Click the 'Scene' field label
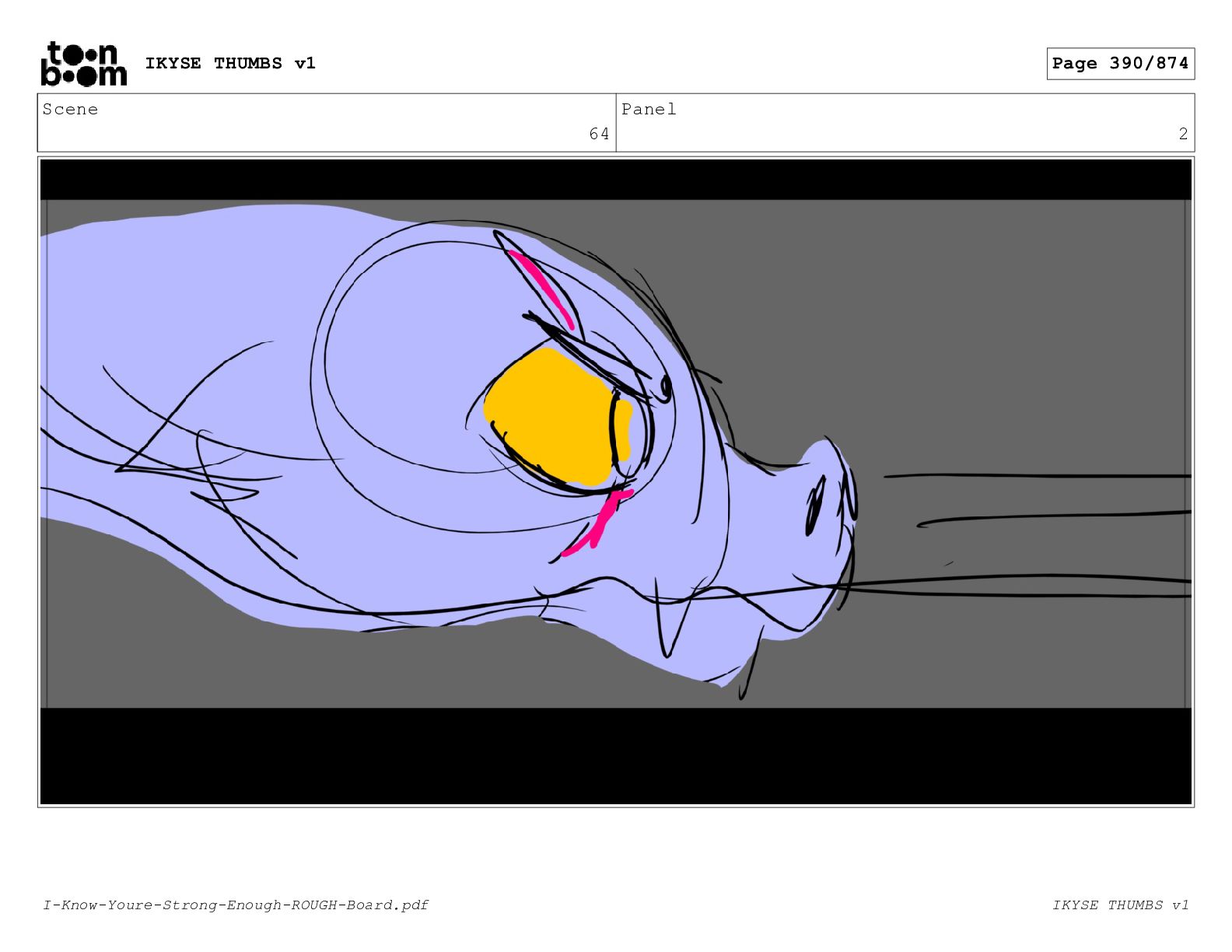The width and height of the screenshot is (1232, 952). pyautogui.click(x=71, y=110)
